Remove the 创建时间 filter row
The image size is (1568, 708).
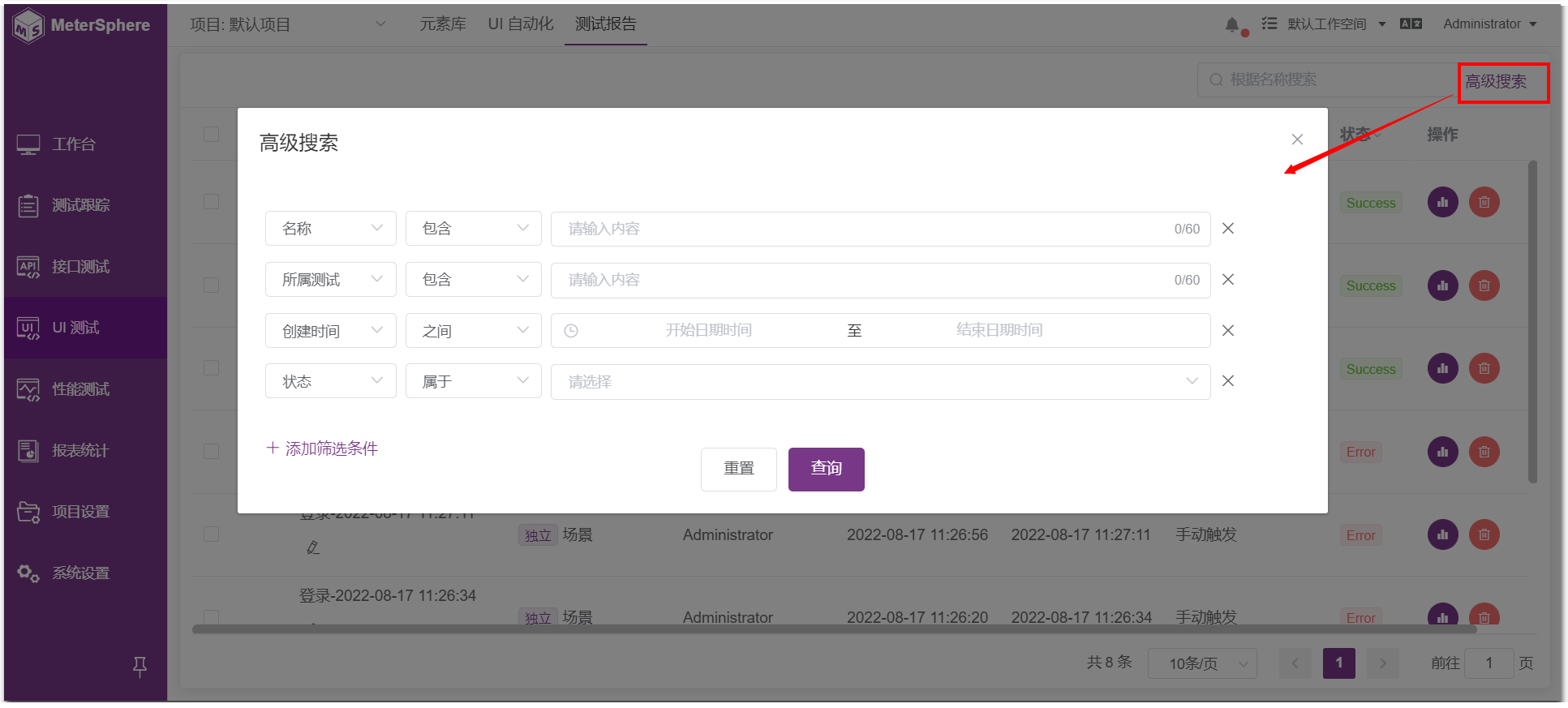(x=1228, y=331)
